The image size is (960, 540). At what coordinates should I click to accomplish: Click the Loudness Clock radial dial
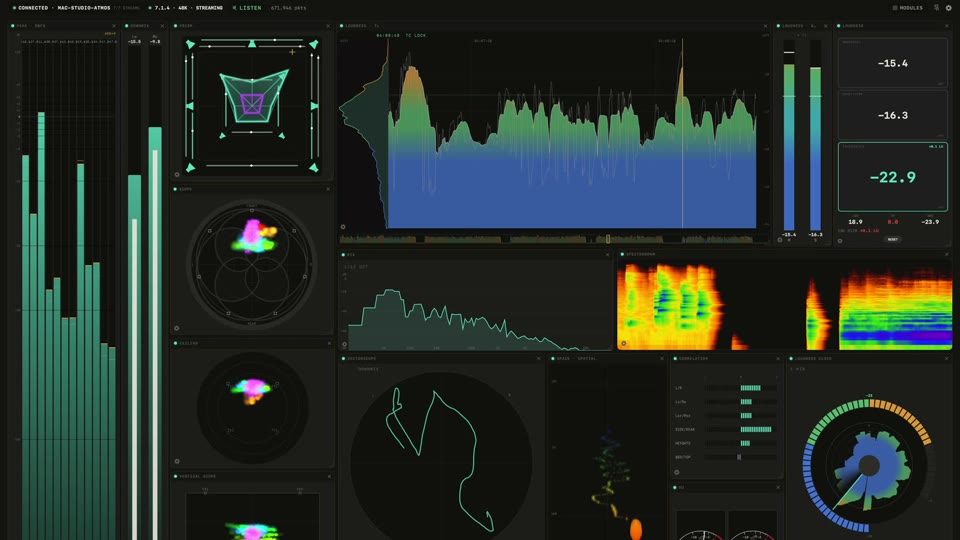[x=869, y=465]
